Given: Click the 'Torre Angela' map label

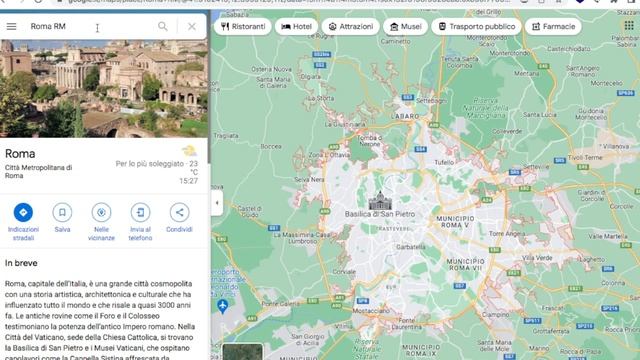Looking at the screenshot, I should [x=507, y=234].
